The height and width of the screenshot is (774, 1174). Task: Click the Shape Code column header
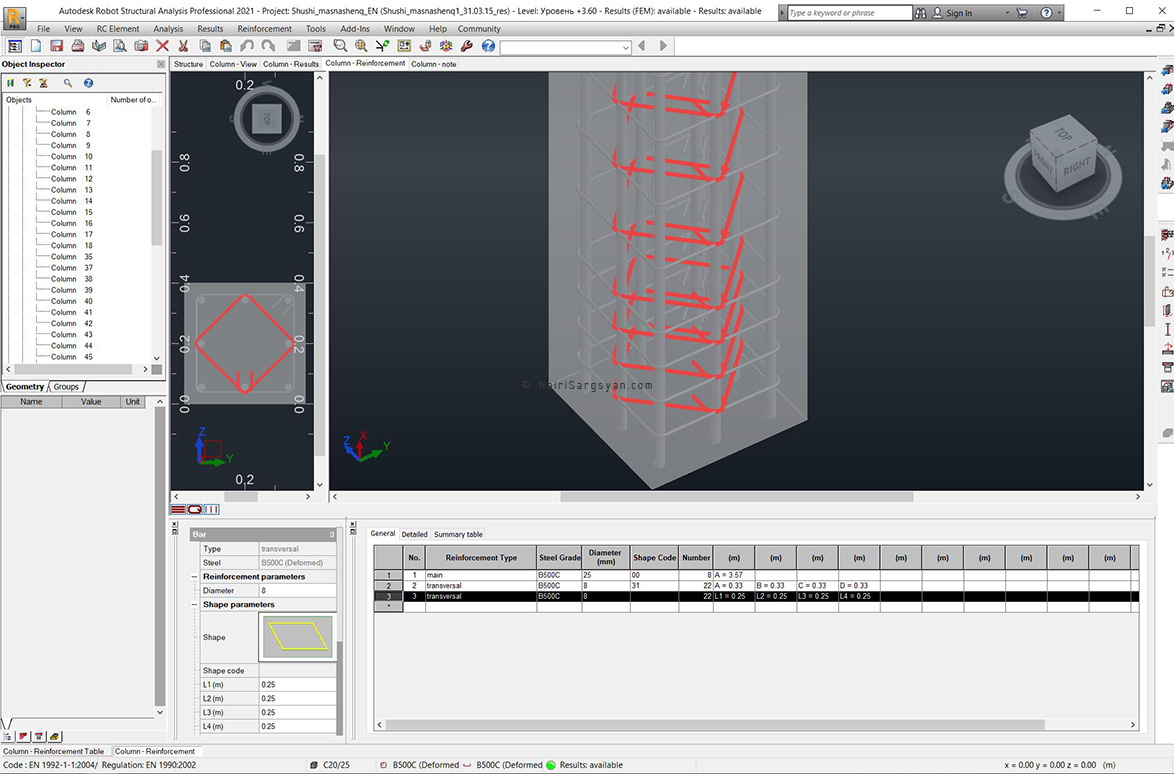click(x=654, y=558)
